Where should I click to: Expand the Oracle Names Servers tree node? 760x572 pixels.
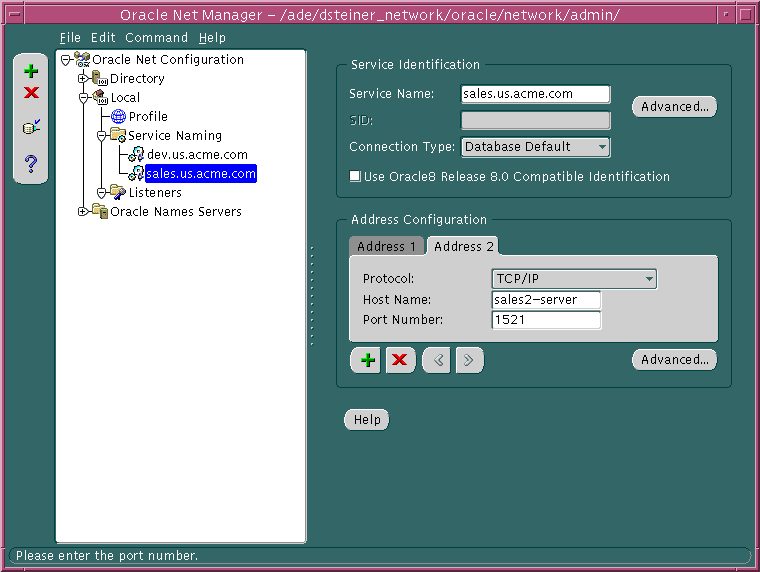point(83,211)
